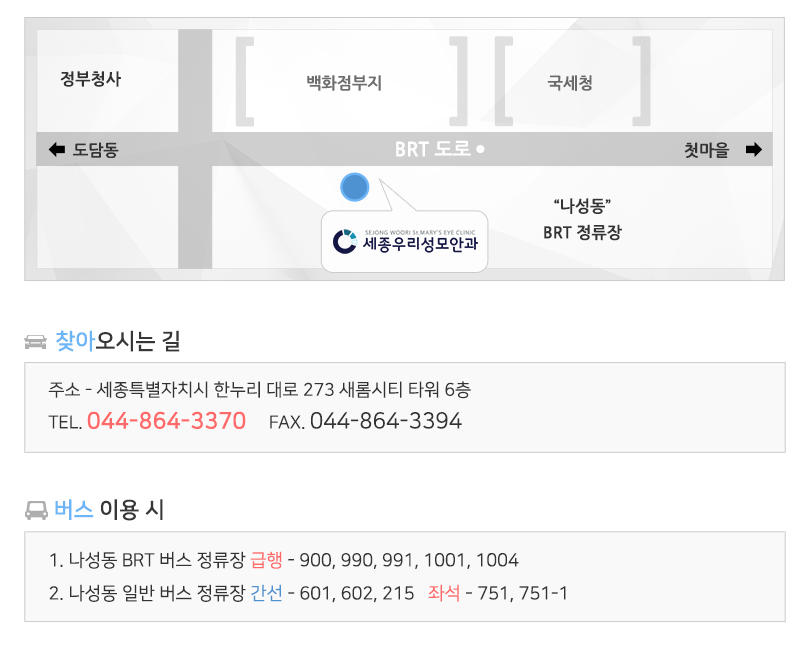Click the blue 간선 route label
The image size is (810, 648).
pos(267,593)
